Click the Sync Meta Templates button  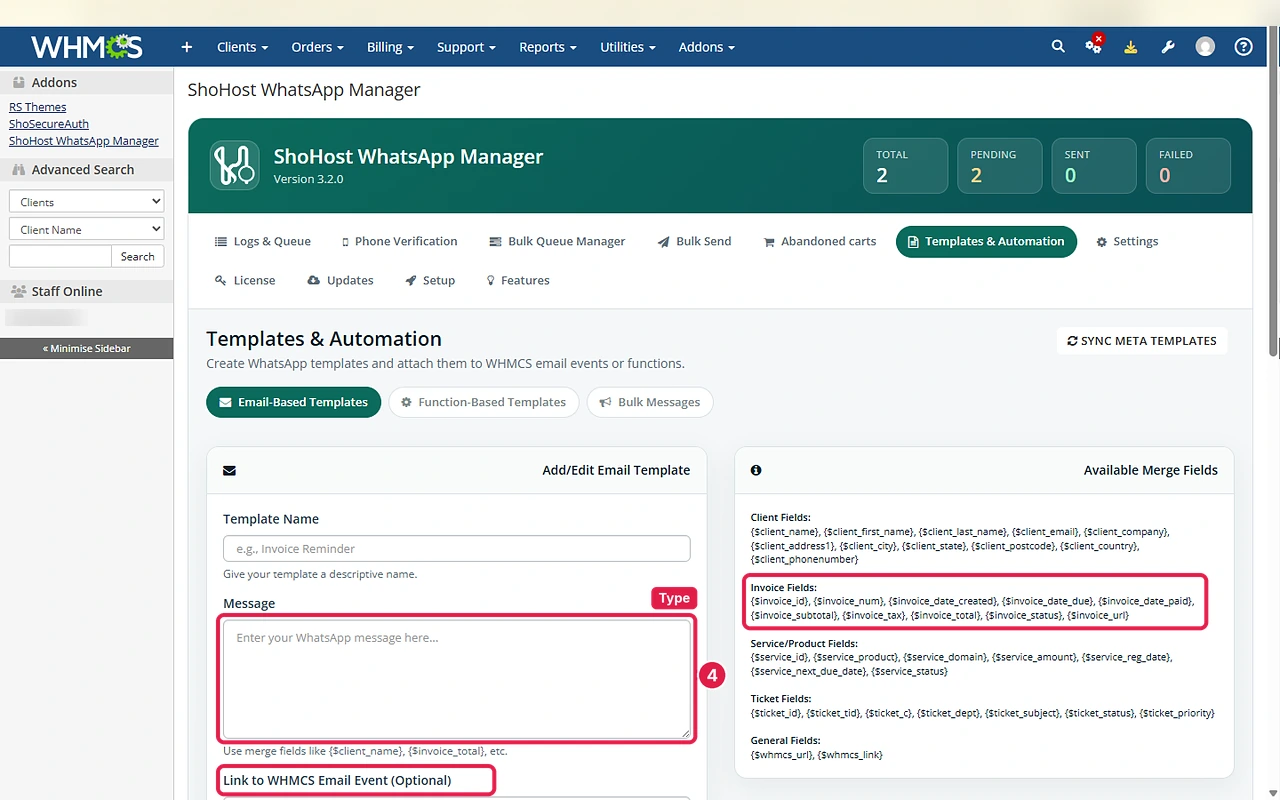pos(1142,341)
